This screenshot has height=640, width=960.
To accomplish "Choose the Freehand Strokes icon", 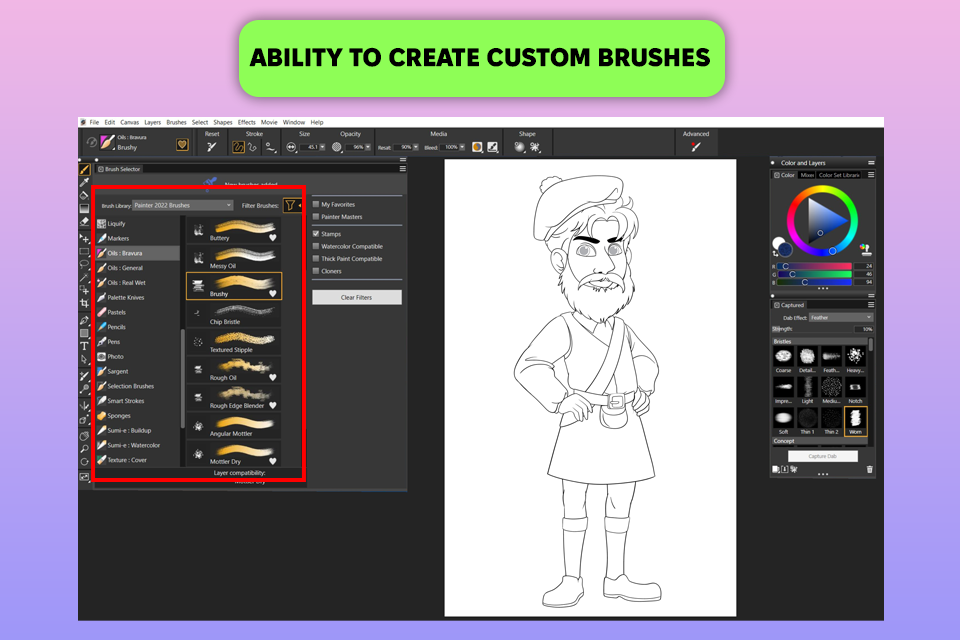I will pyautogui.click(x=238, y=147).
